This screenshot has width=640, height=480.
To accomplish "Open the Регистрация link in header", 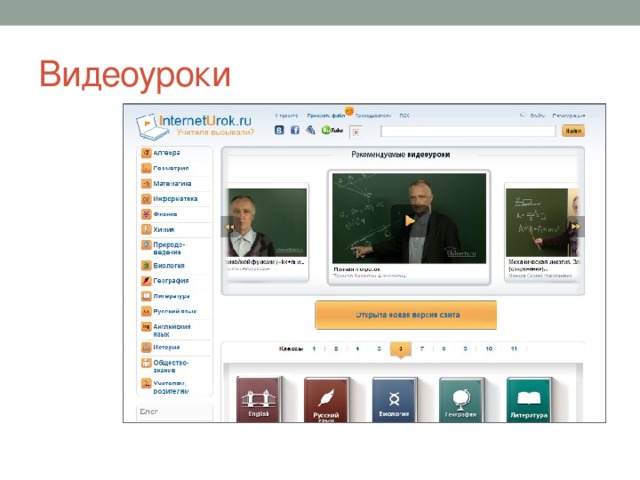I will point(569,116).
